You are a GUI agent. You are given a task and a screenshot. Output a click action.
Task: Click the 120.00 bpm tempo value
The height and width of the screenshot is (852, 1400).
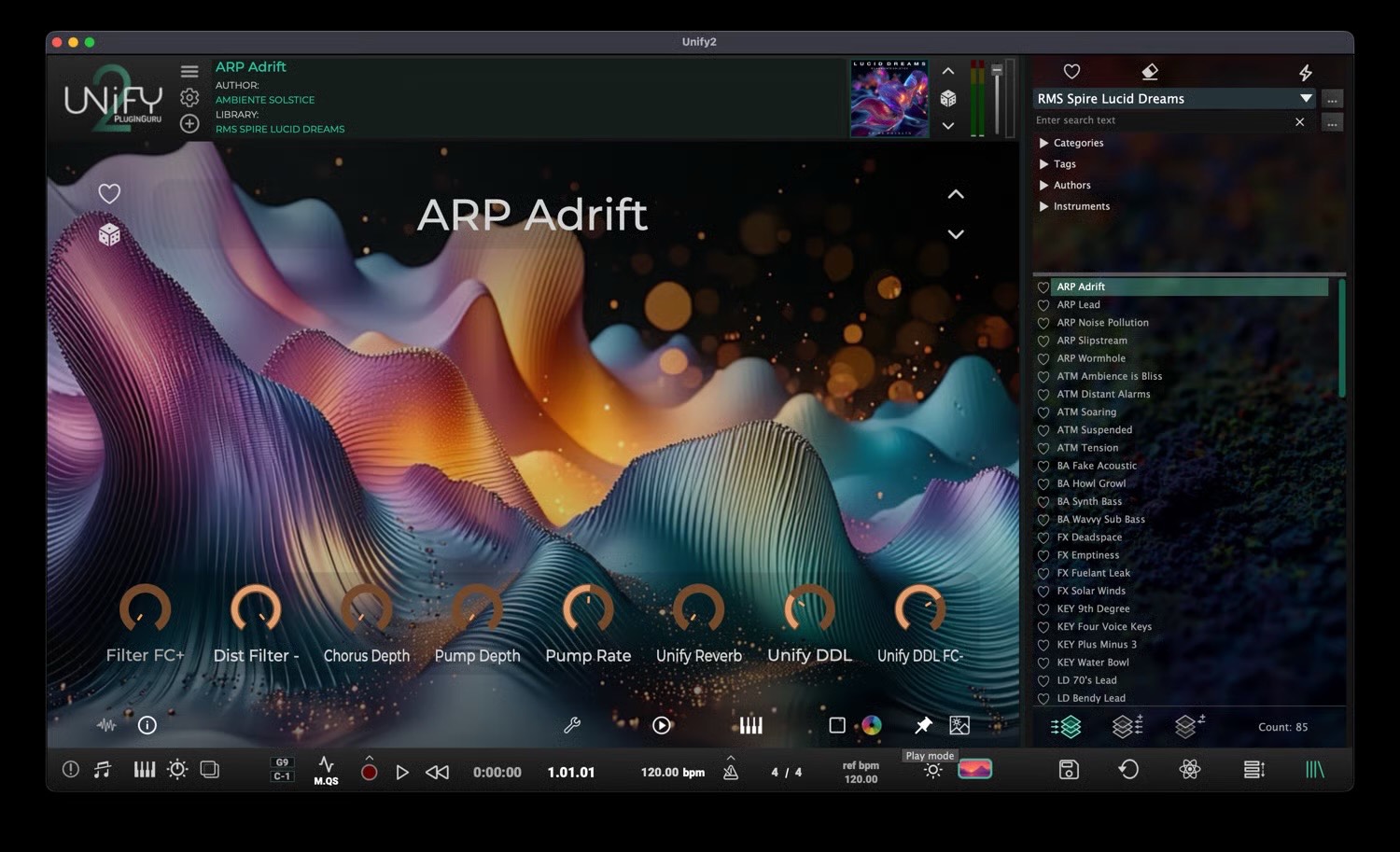tap(672, 773)
